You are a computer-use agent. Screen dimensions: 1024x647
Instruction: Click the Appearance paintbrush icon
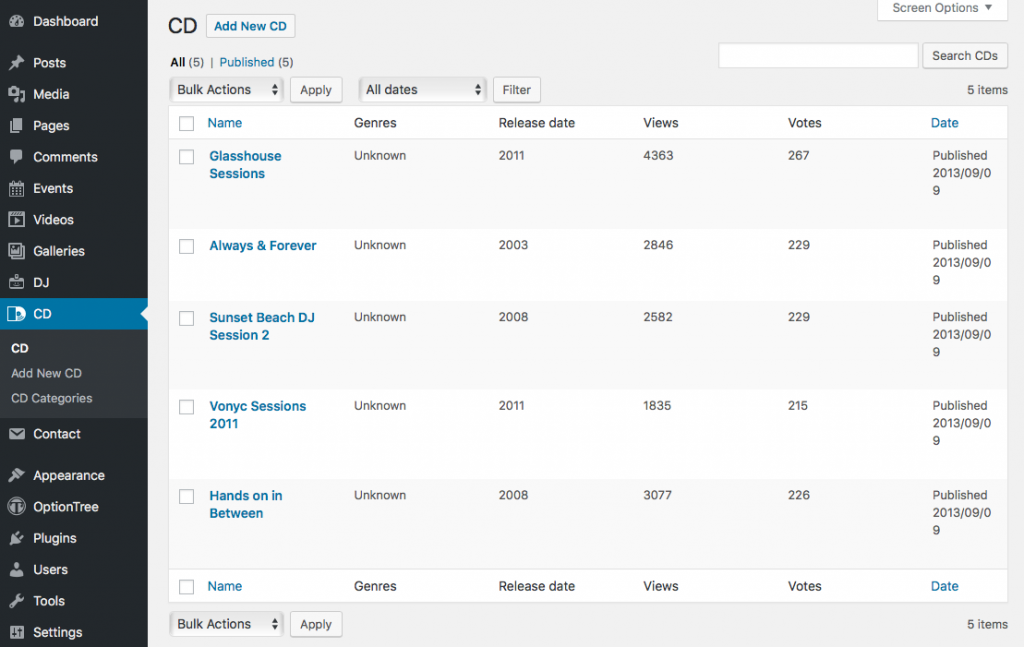18,475
